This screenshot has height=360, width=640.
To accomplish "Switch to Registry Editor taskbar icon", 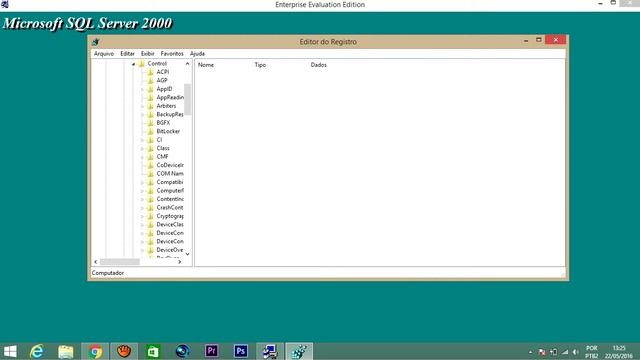I will pyautogui.click(x=299, y=351).
